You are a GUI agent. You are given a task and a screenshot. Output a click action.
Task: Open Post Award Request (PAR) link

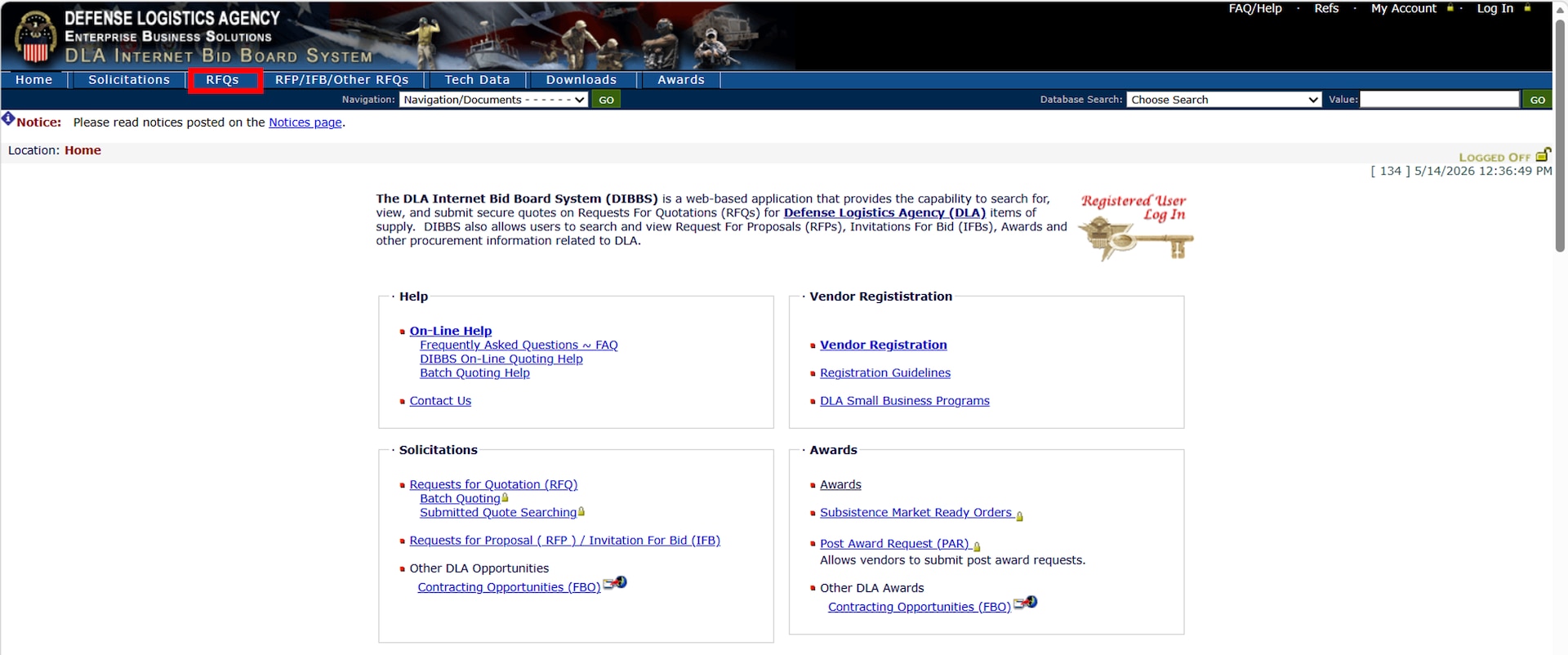click(x=894, y=543)
